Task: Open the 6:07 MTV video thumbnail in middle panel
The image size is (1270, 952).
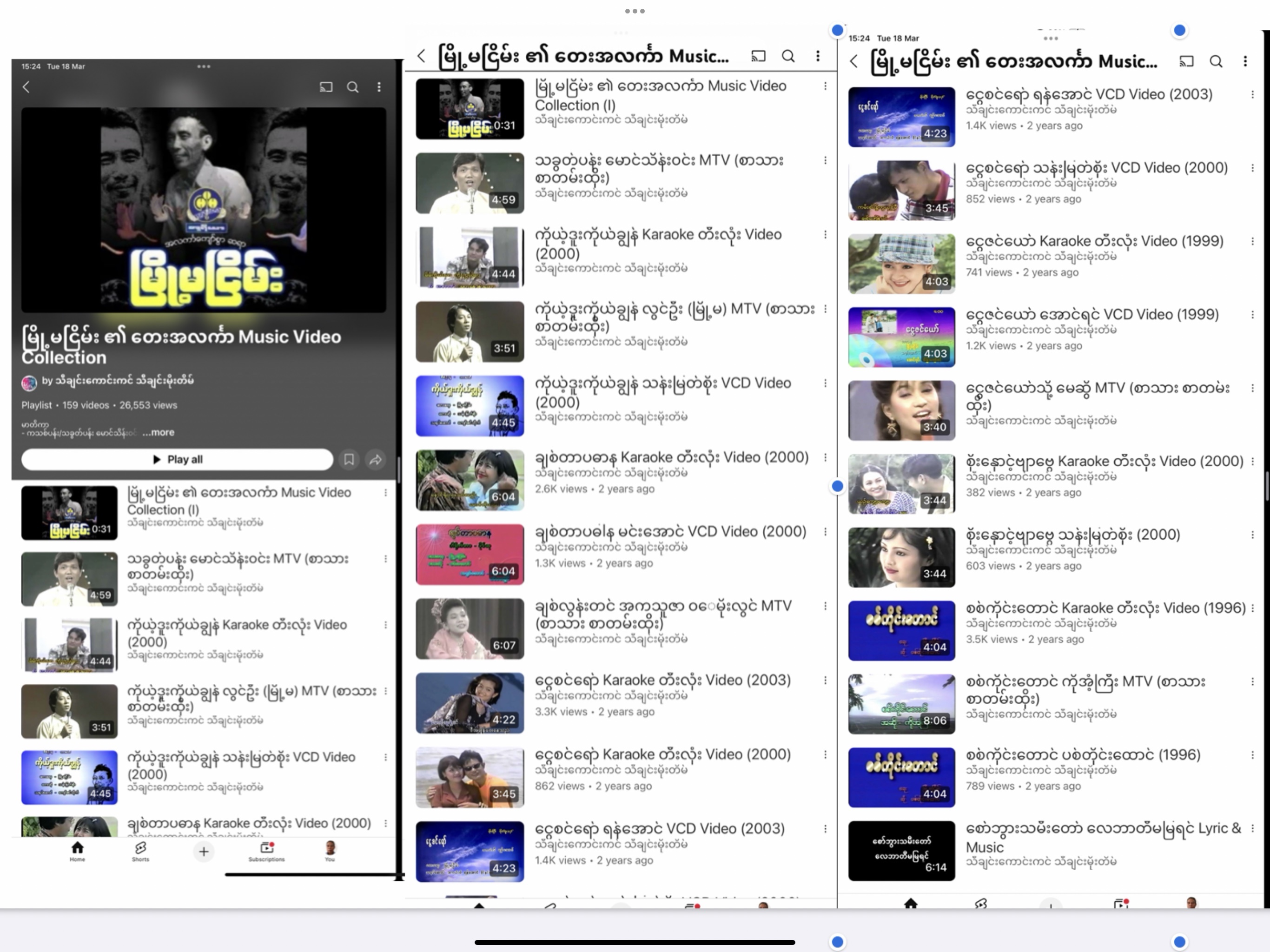Action: click(470, 628)
